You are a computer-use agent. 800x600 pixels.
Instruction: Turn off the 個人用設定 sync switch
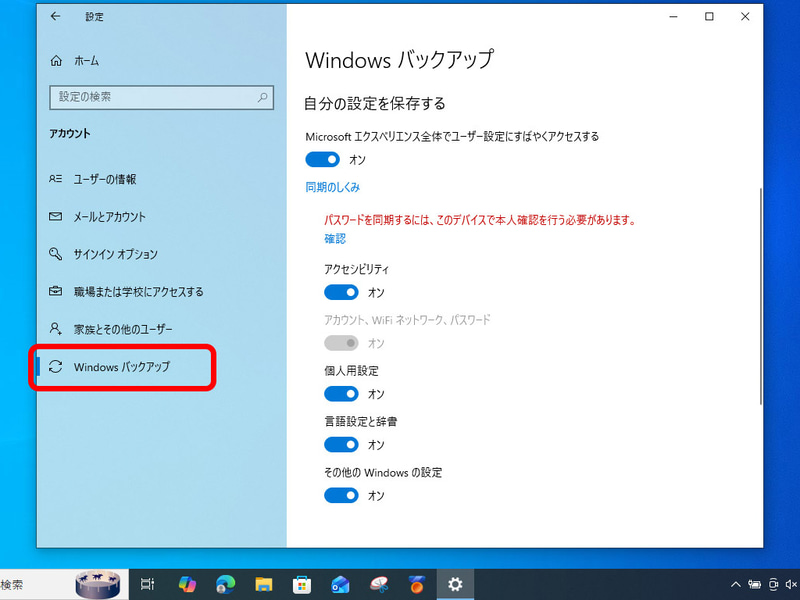342,393
